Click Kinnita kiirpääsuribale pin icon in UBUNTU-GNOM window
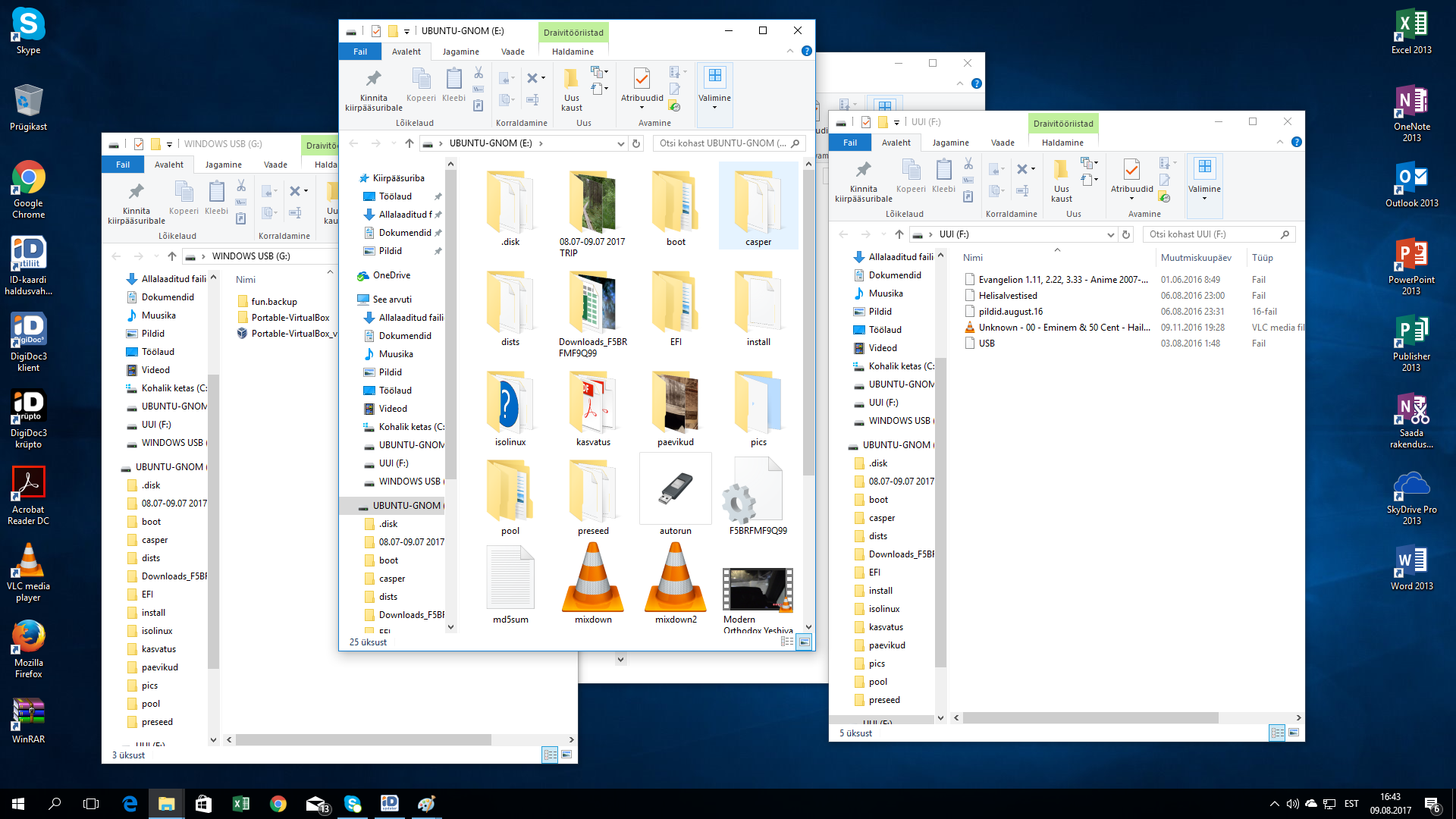 click(x=373, y=79)
